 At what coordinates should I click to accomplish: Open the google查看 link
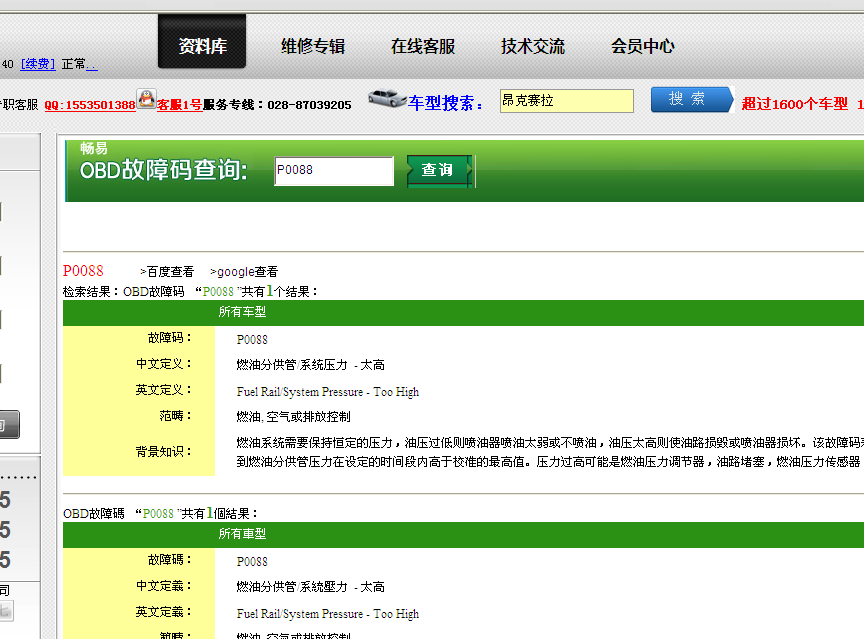[x=244, y=272]
